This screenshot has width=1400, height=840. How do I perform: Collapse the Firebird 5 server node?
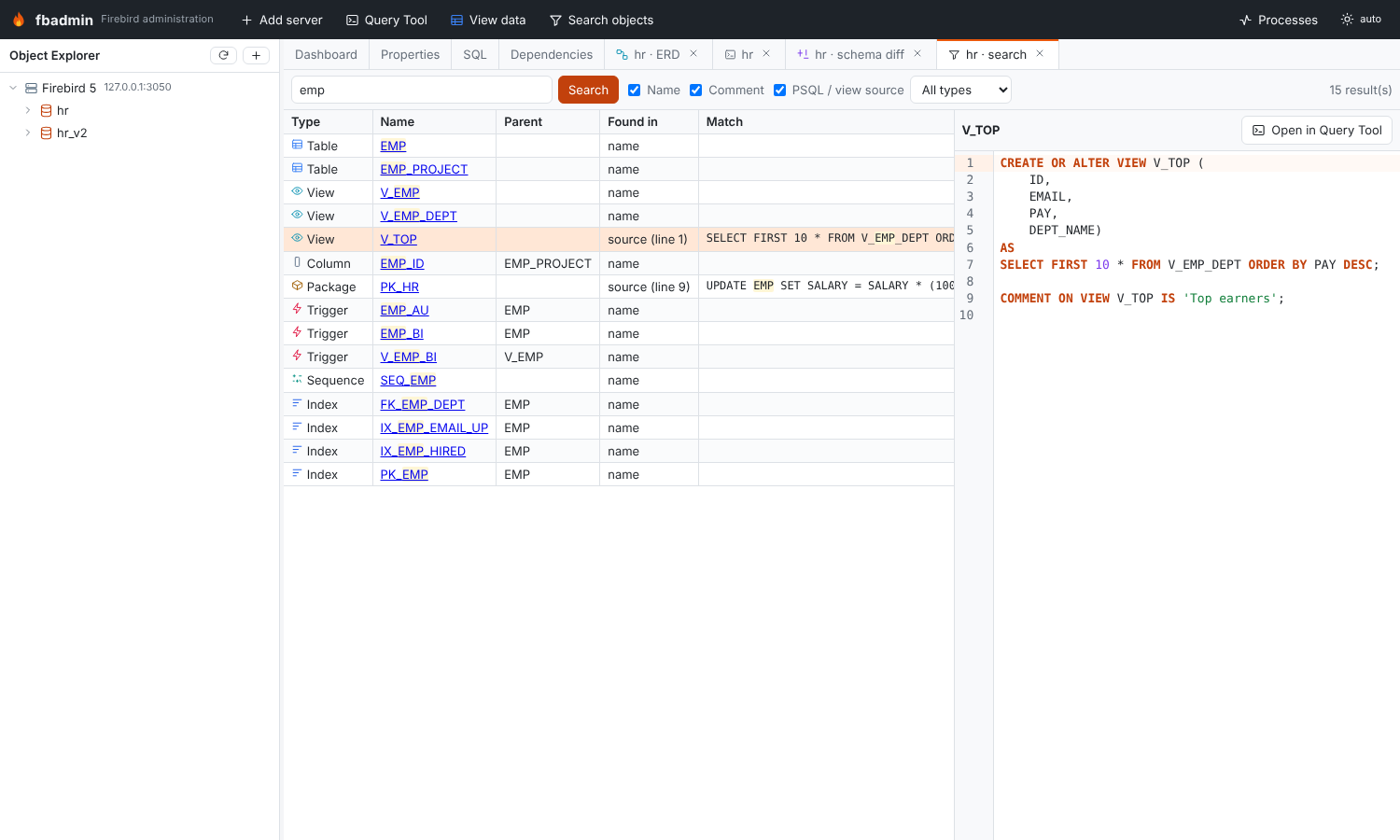[13, 88]
